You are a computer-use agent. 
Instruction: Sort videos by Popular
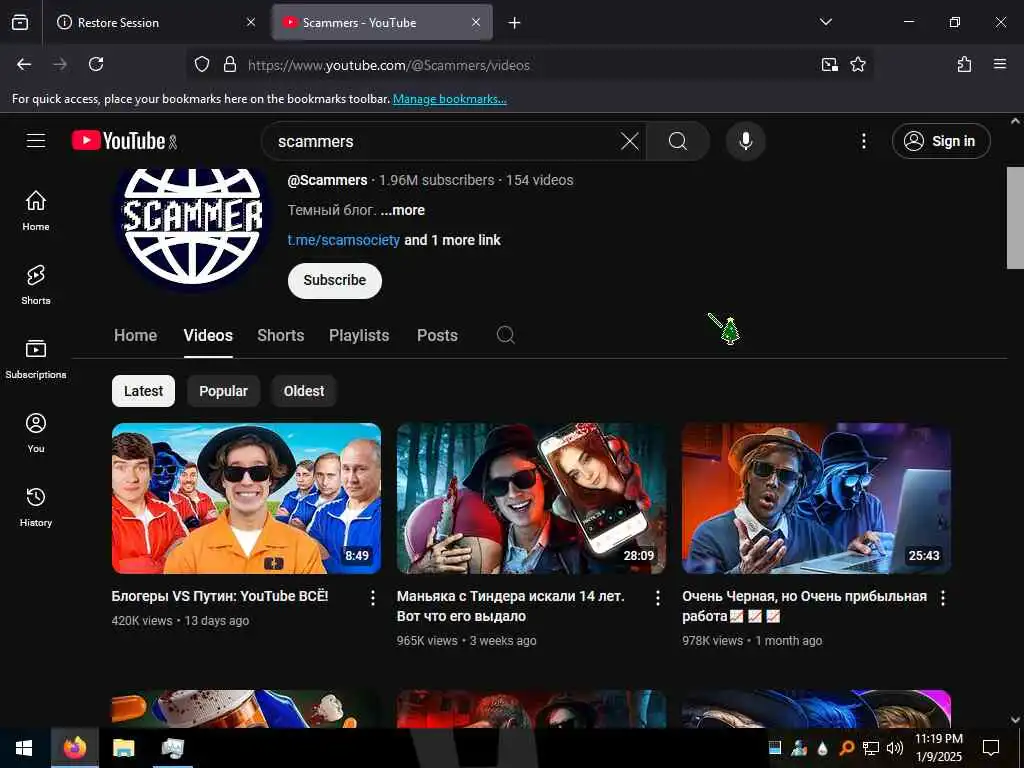pyautogui.click(x=223, y=391)
